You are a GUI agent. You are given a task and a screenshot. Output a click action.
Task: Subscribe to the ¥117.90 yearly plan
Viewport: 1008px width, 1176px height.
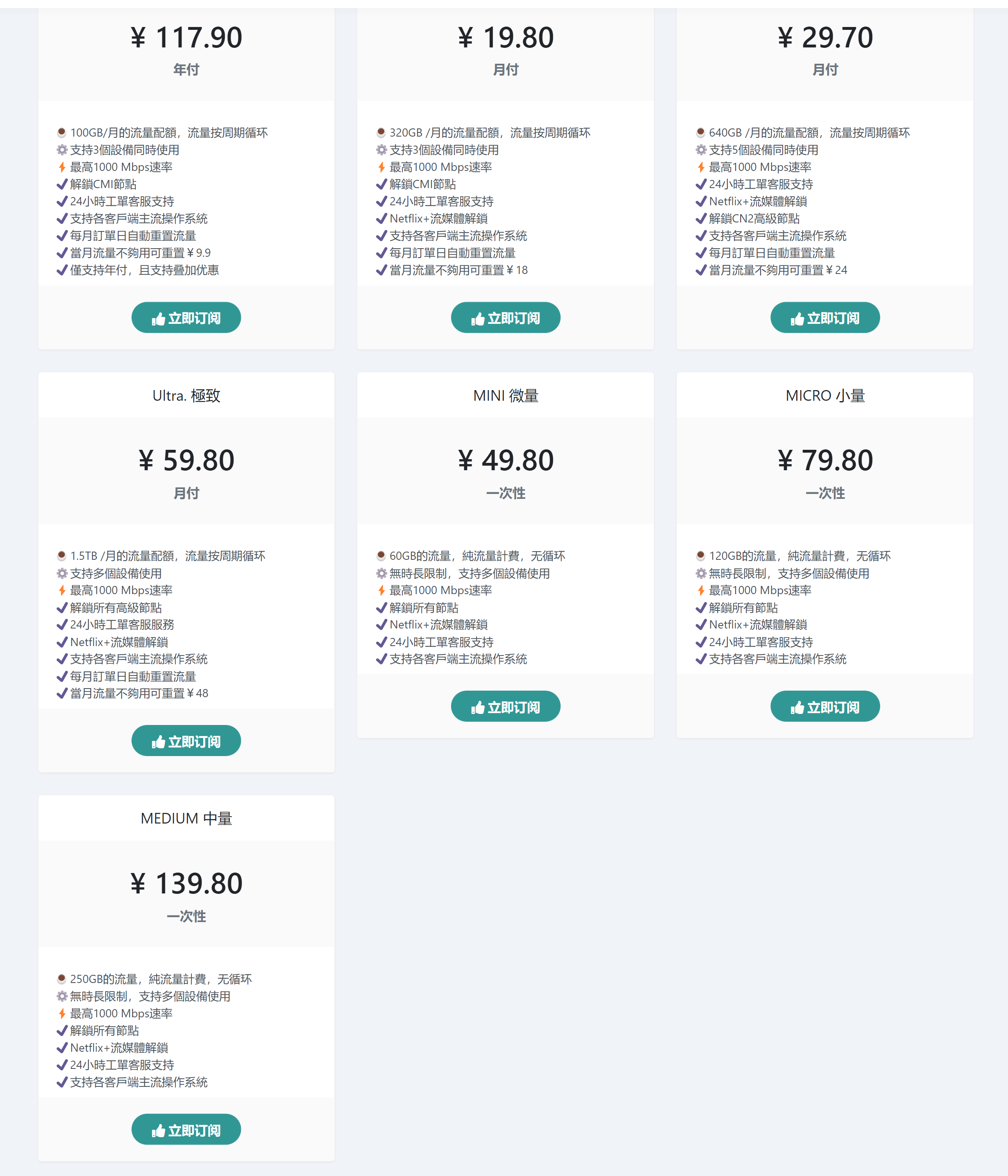(x=186, y=318)
